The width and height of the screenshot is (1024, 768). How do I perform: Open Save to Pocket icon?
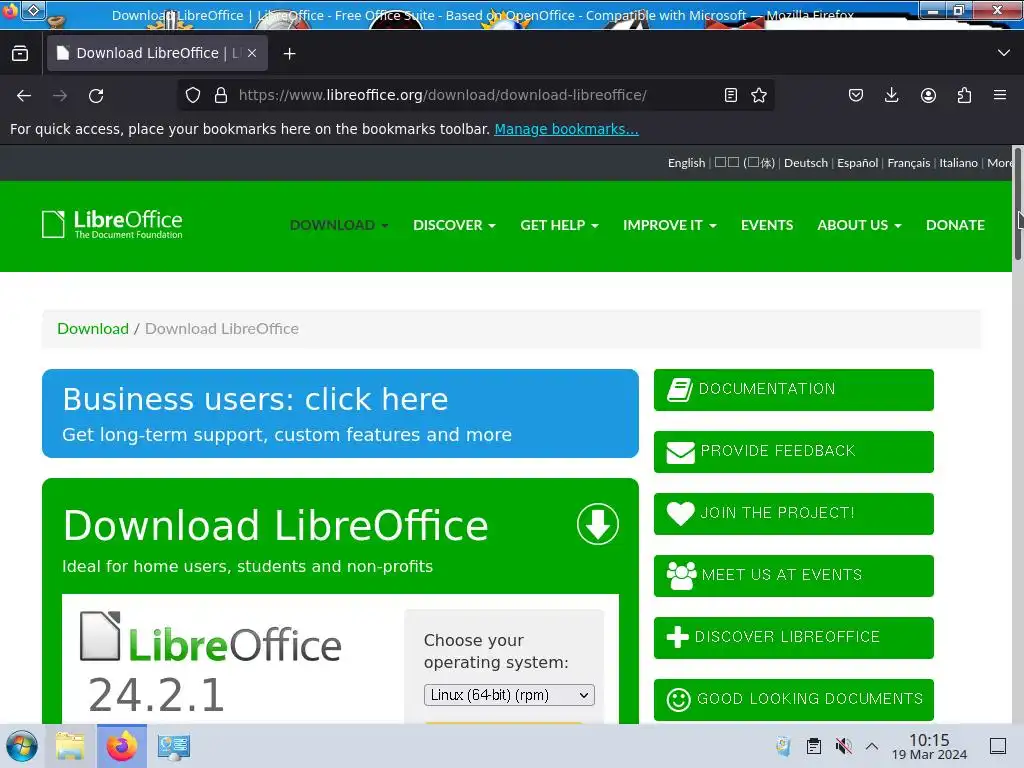(856, 95)
